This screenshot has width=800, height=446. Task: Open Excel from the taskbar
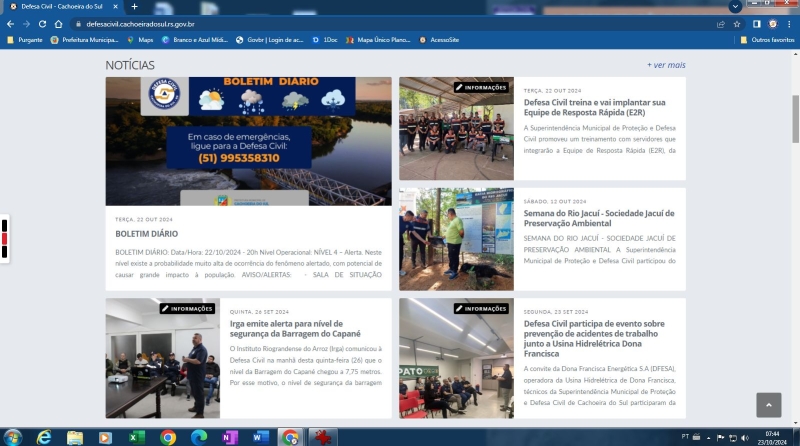pos(137,437)
